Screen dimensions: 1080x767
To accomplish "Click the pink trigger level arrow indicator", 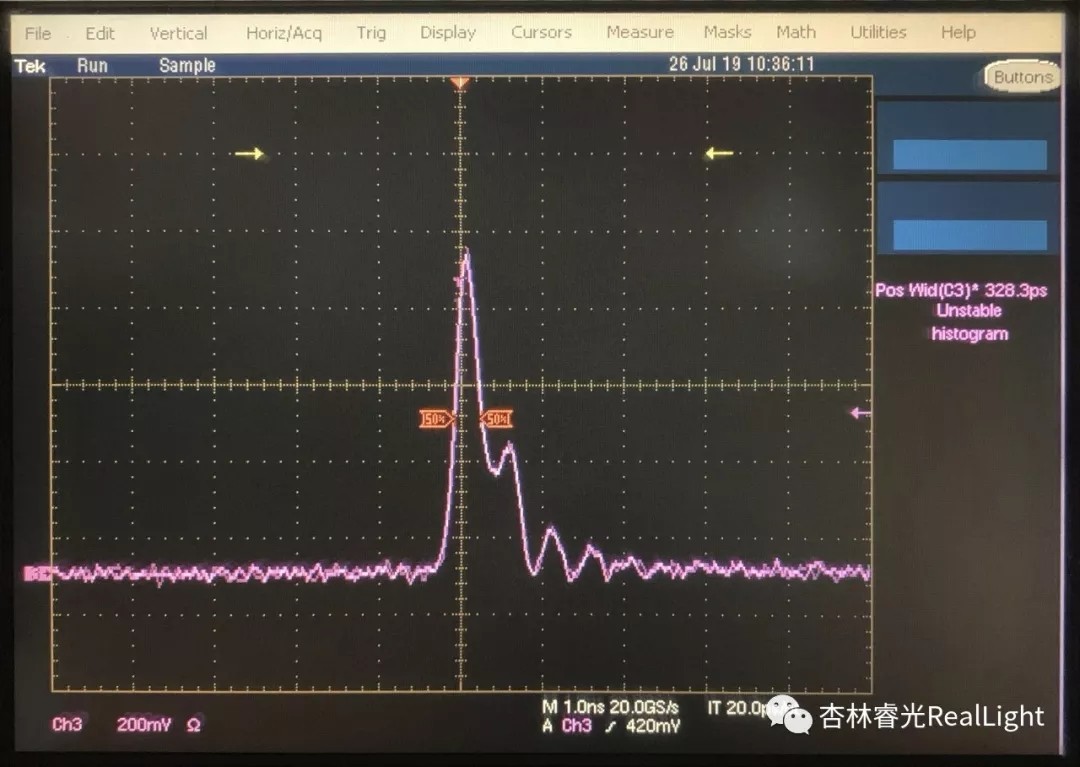I will [x=859, y=413].
